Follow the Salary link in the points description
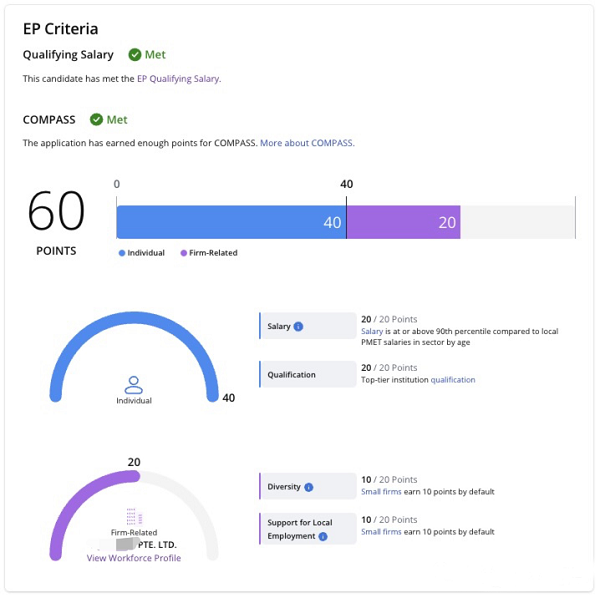The width and height of the screenshot is (600, 598). [372, 331]
